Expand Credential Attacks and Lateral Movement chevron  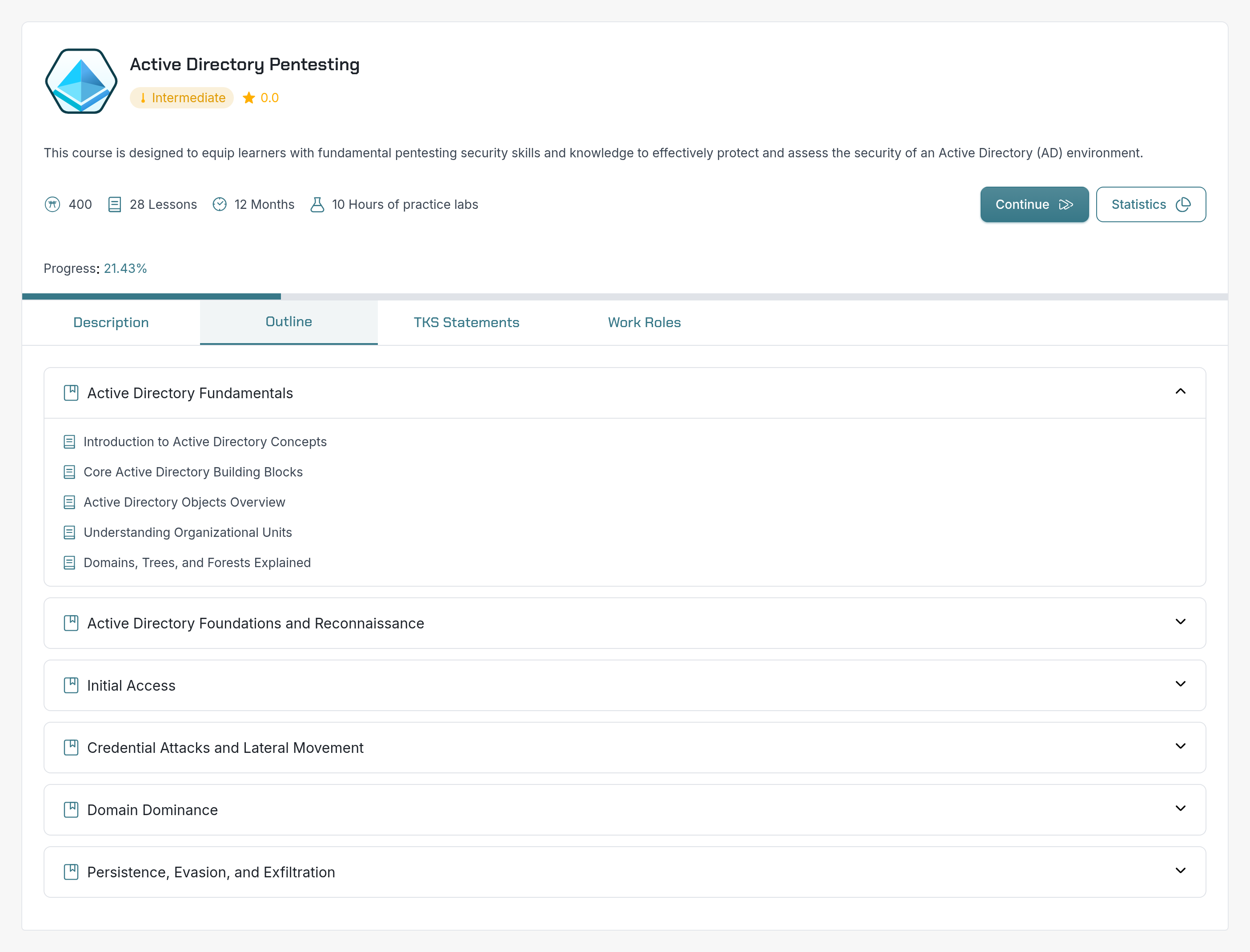tap(1180, 746)
